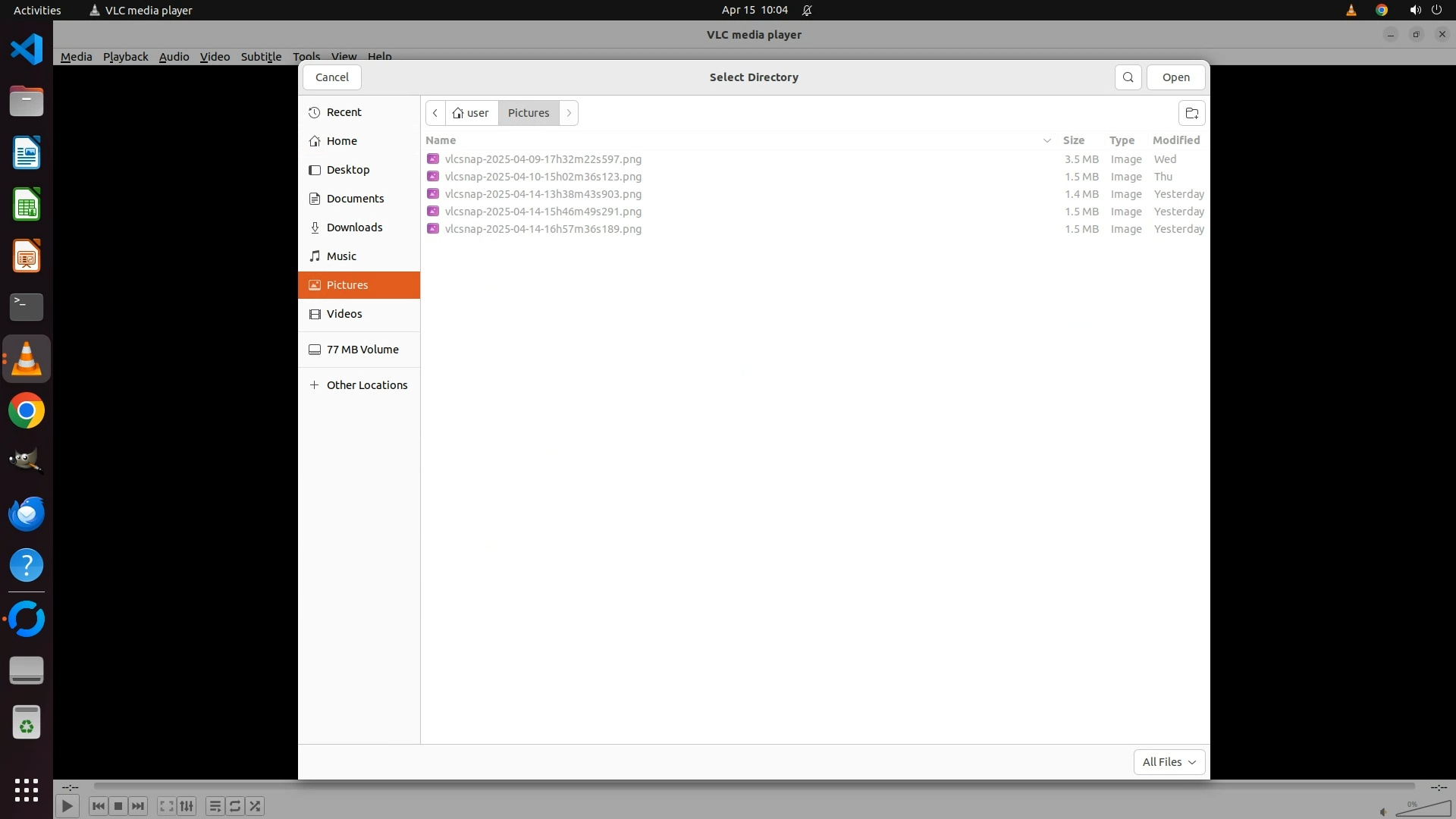Show the VLC playlist icon

tap(215, 806)
